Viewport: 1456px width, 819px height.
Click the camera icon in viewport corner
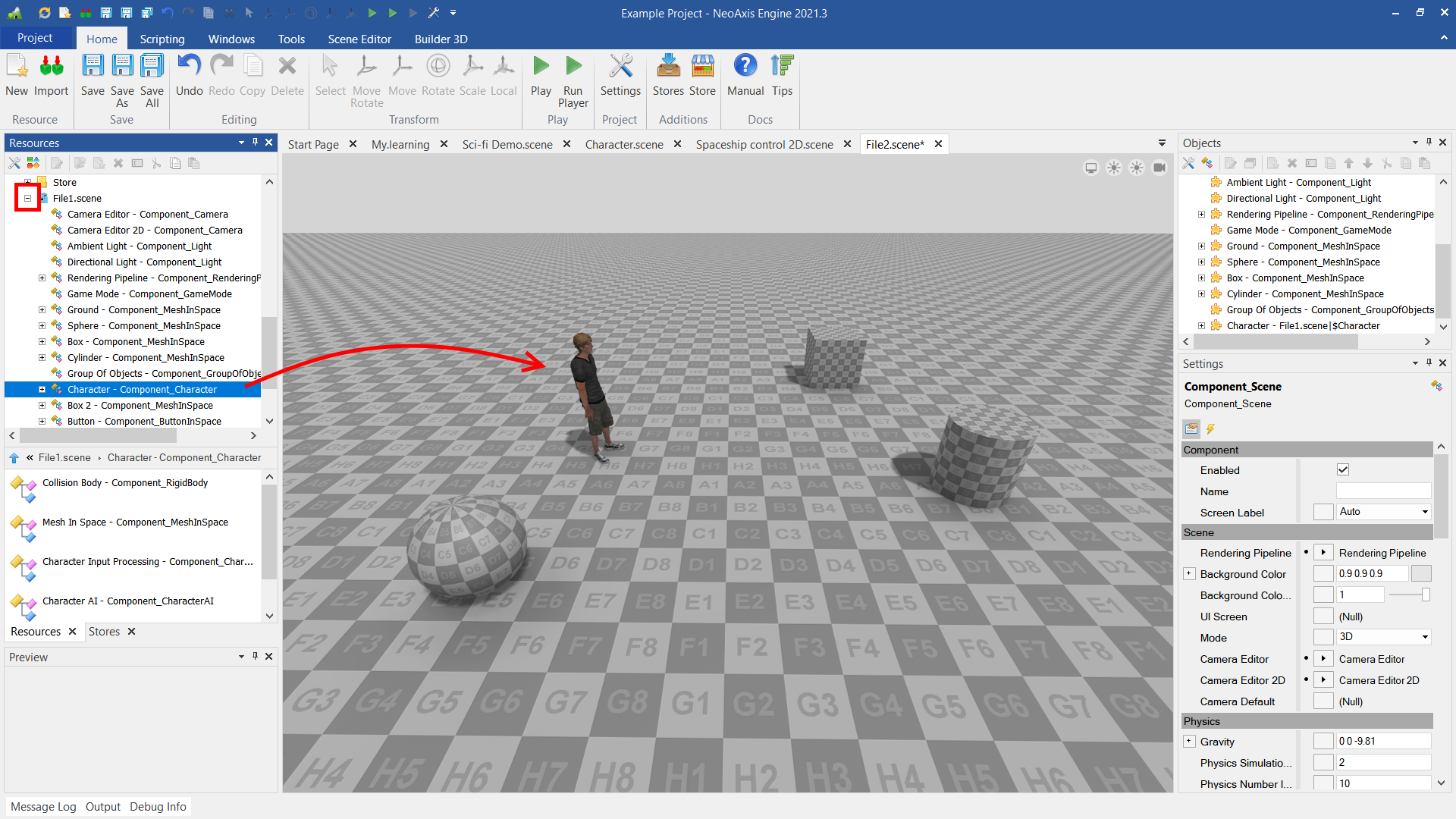(x=1159, y=168)
